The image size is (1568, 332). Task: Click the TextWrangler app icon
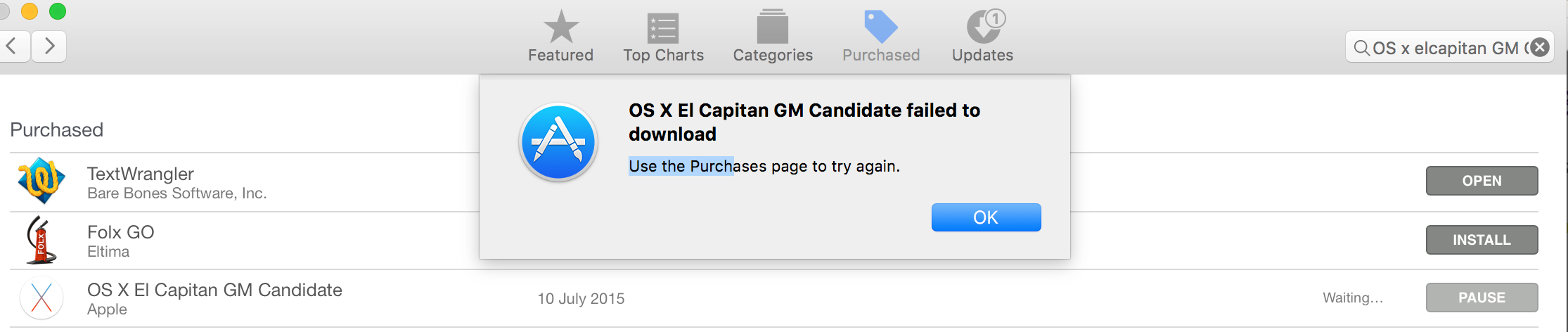click(41, 181)
